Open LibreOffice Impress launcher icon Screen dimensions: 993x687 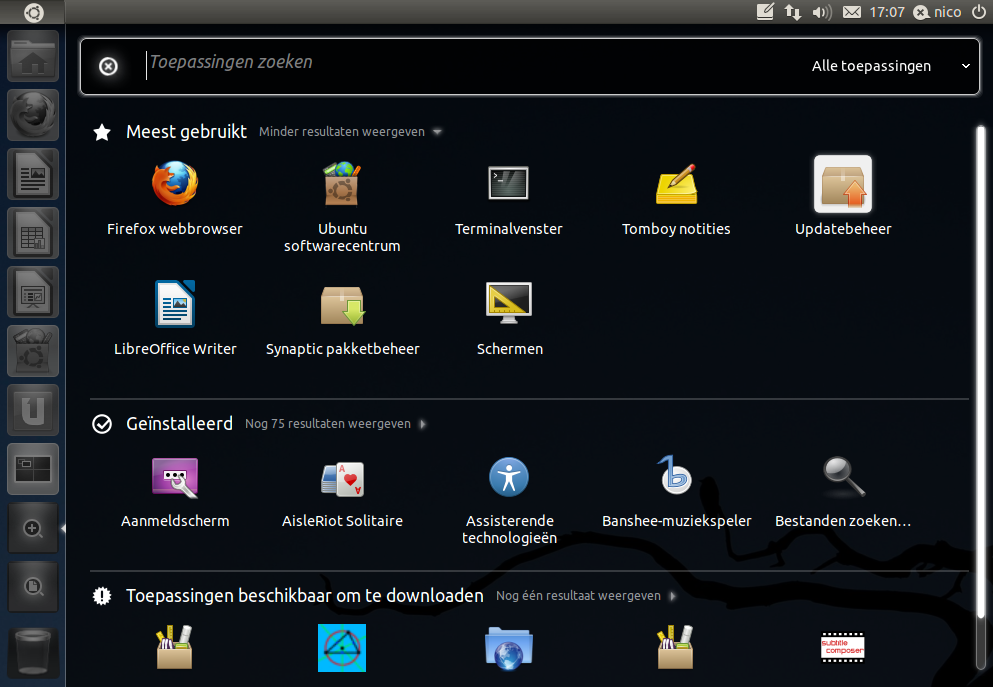pyautogui.click(x=33, y=292)
